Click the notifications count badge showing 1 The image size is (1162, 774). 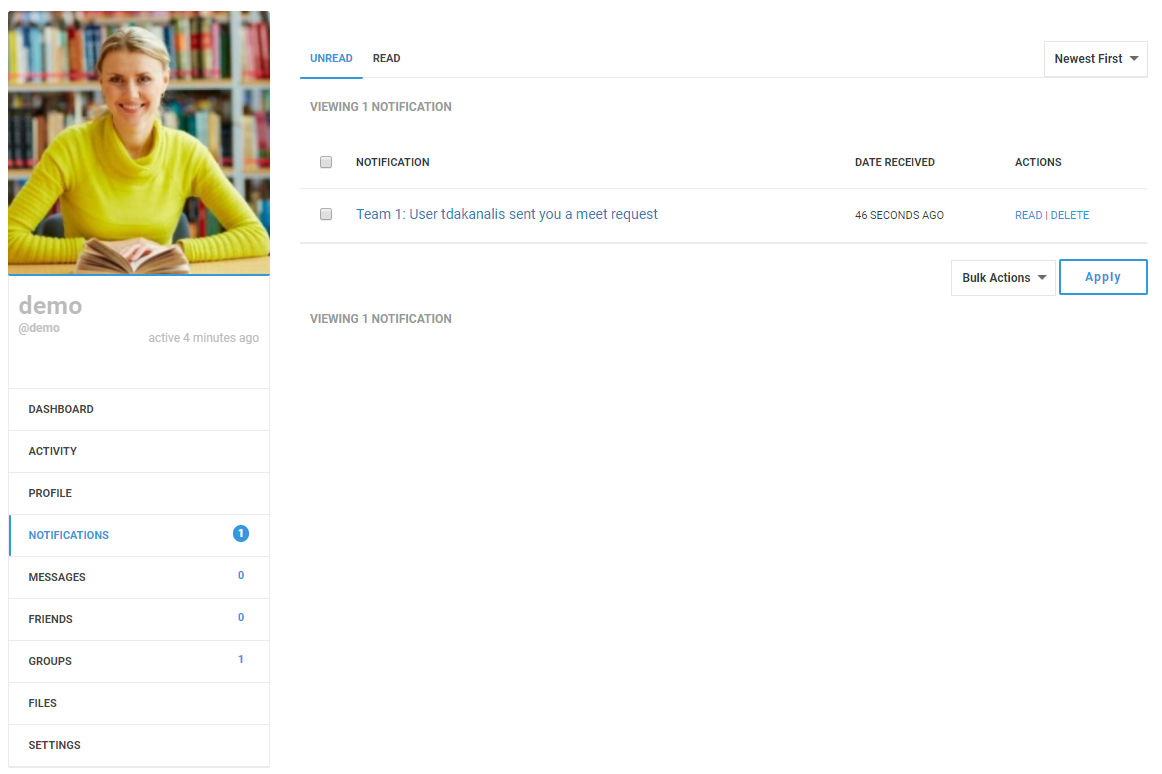pyautogui.click(x=241, y=534)
